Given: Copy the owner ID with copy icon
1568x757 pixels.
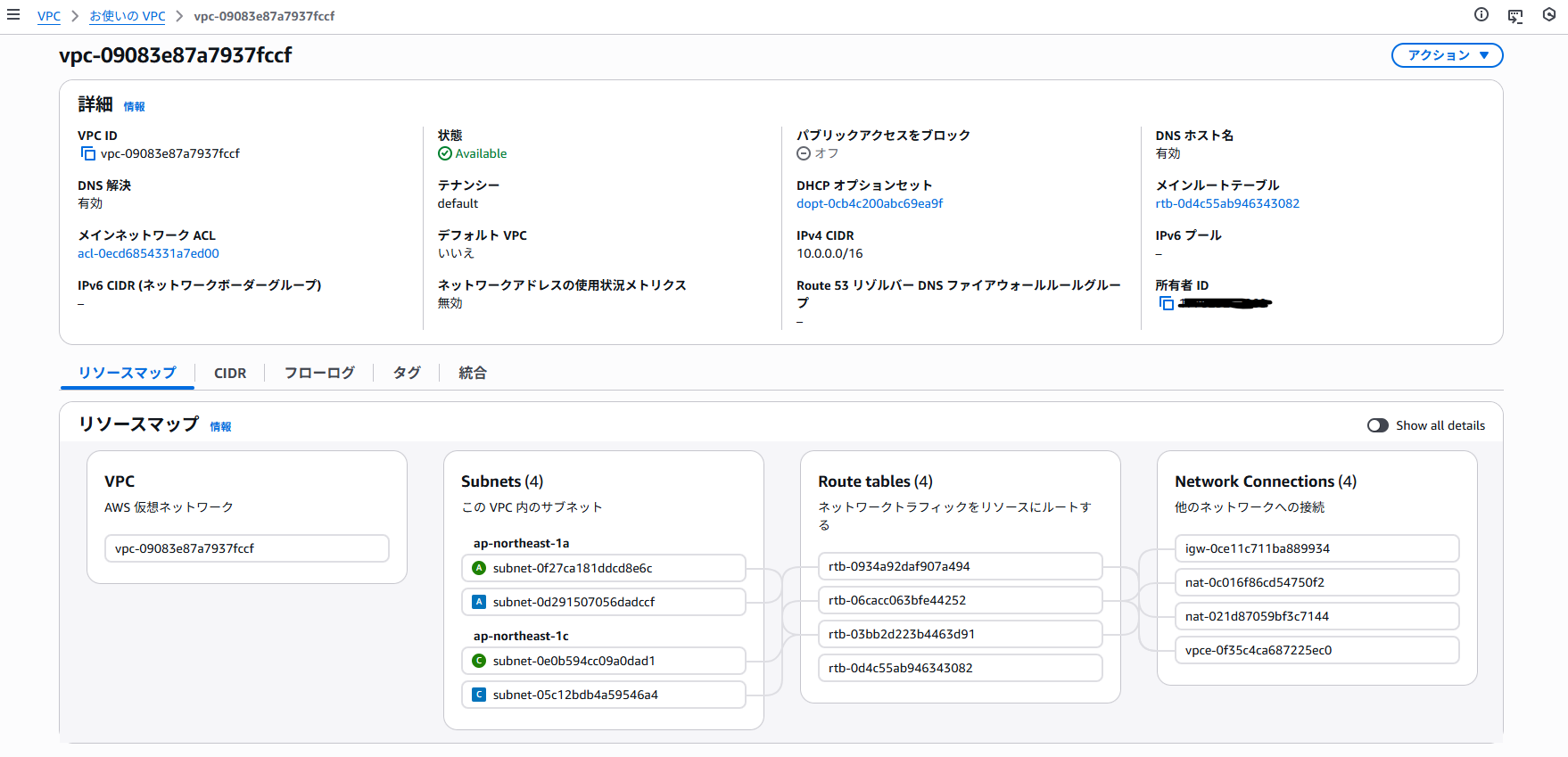Looking at the screenshot, I should click(x=1166, y=303).
